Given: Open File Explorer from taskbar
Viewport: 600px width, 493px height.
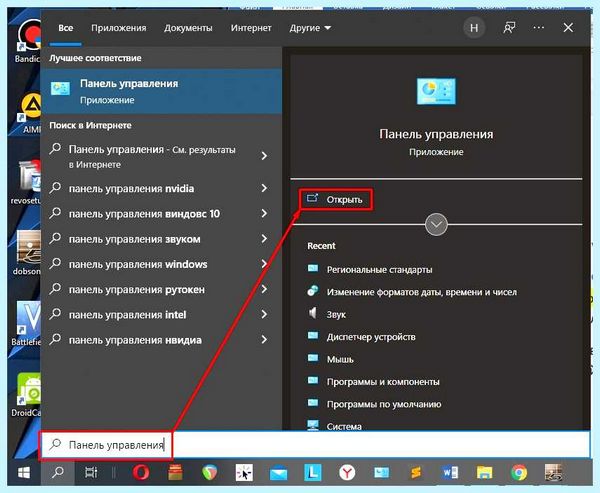Looking at the screenshot, I should pos(484,473).
